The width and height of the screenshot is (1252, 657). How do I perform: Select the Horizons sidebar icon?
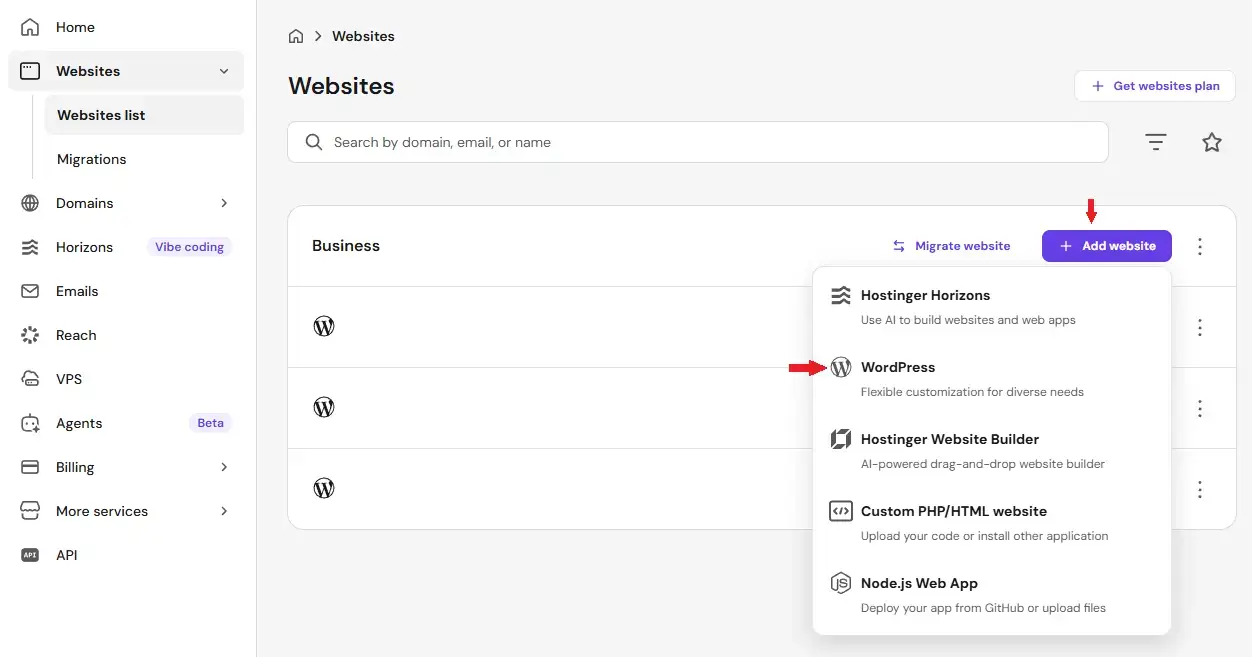pos(28,247)
